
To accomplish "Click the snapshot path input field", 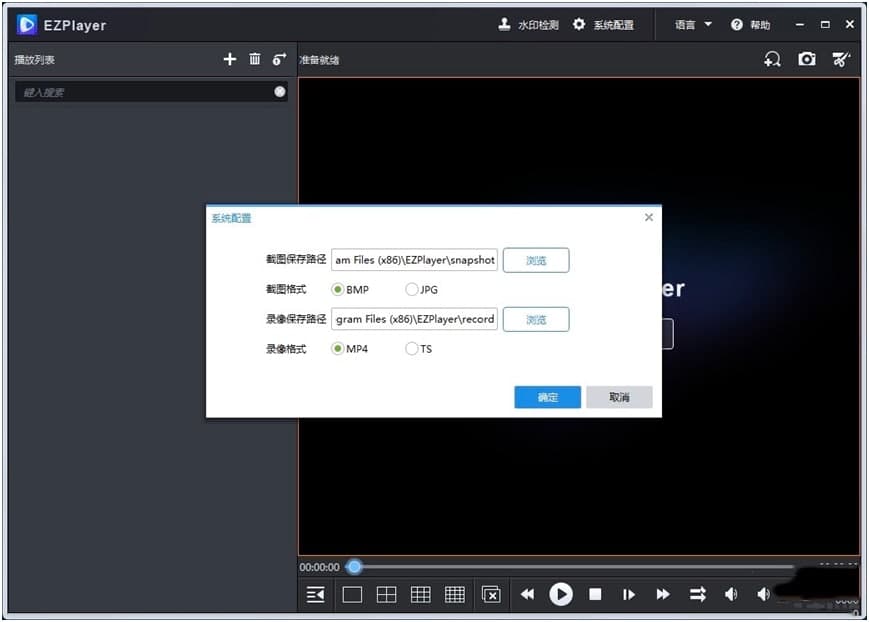I will 414,259.
